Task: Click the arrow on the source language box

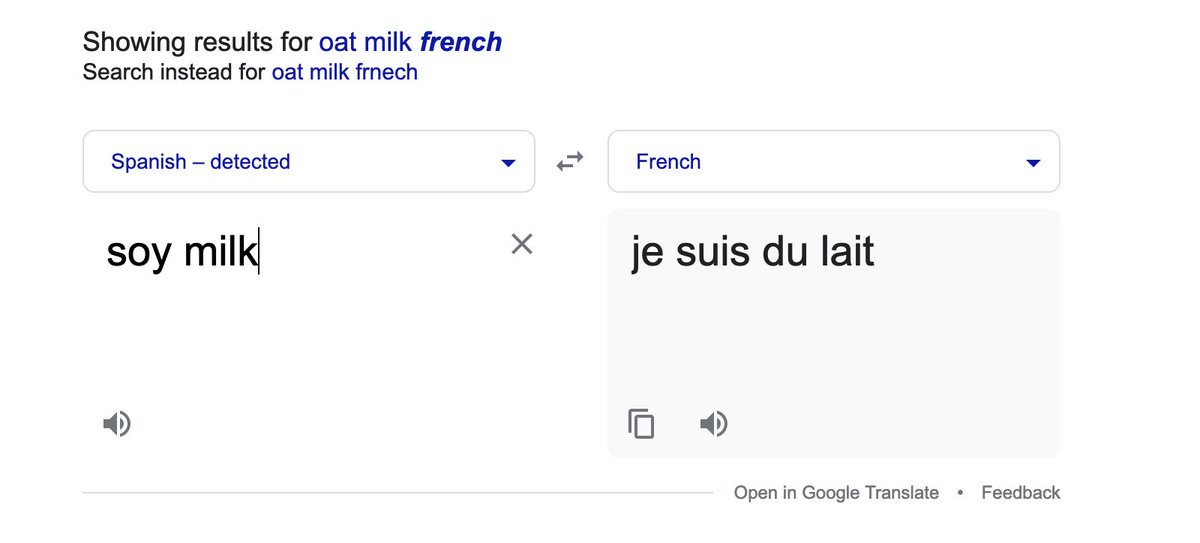Action: (508, 163)
